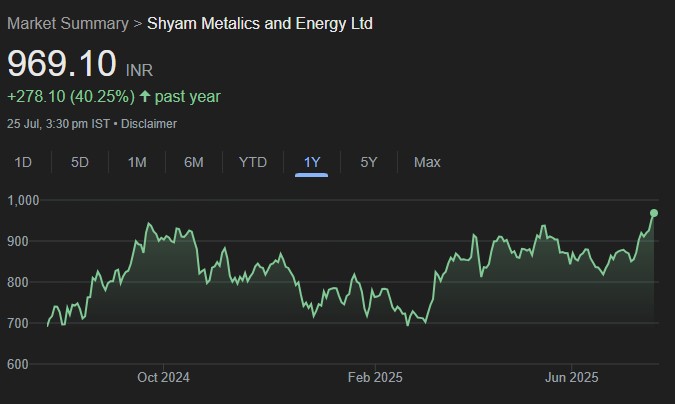View the 5Y price history tab

(x=369, y=162)
